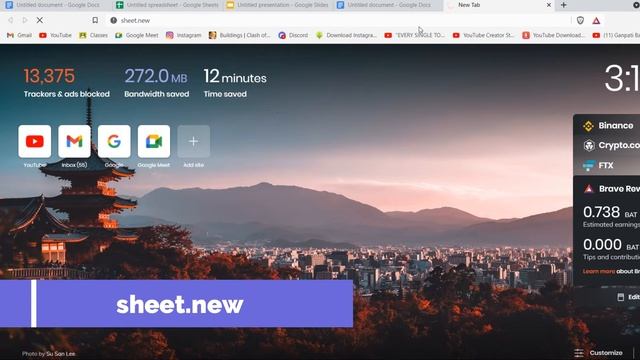Select the New Tab tab

[498, 5]
